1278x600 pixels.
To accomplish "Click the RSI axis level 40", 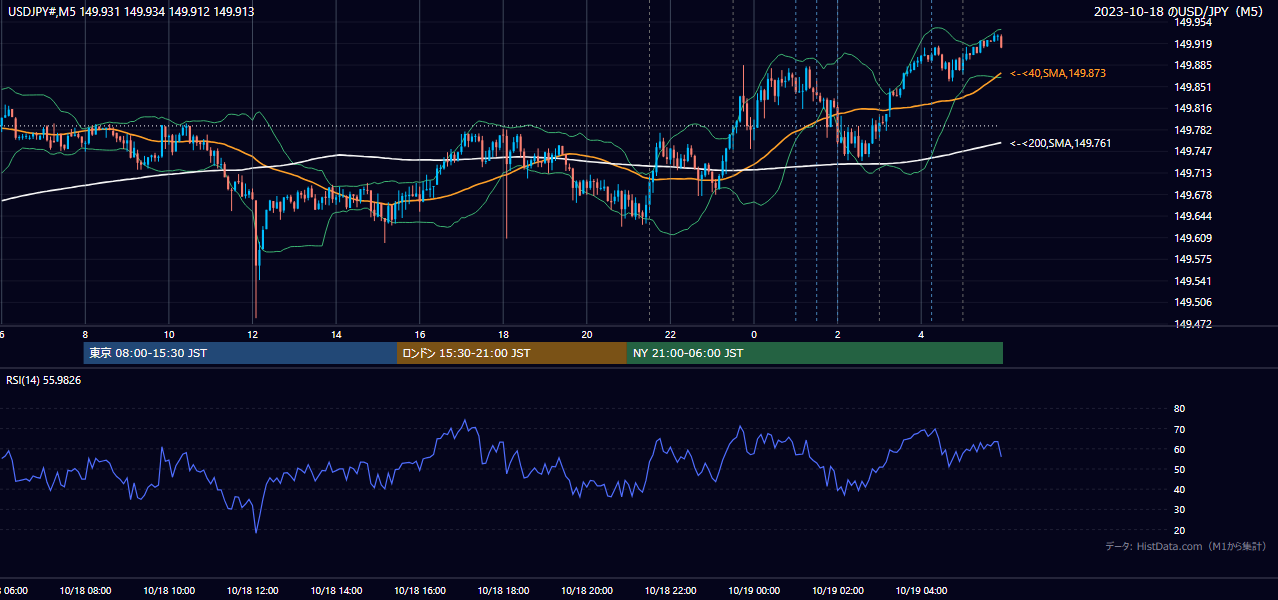I will click(x=1179, y=489).
